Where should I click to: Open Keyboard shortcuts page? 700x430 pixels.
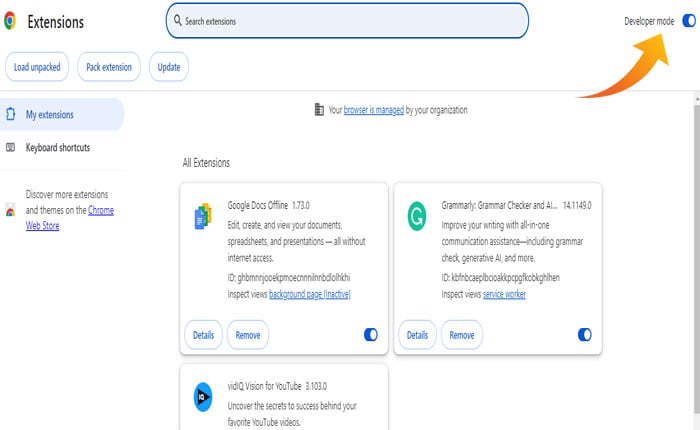click(57, 148)
